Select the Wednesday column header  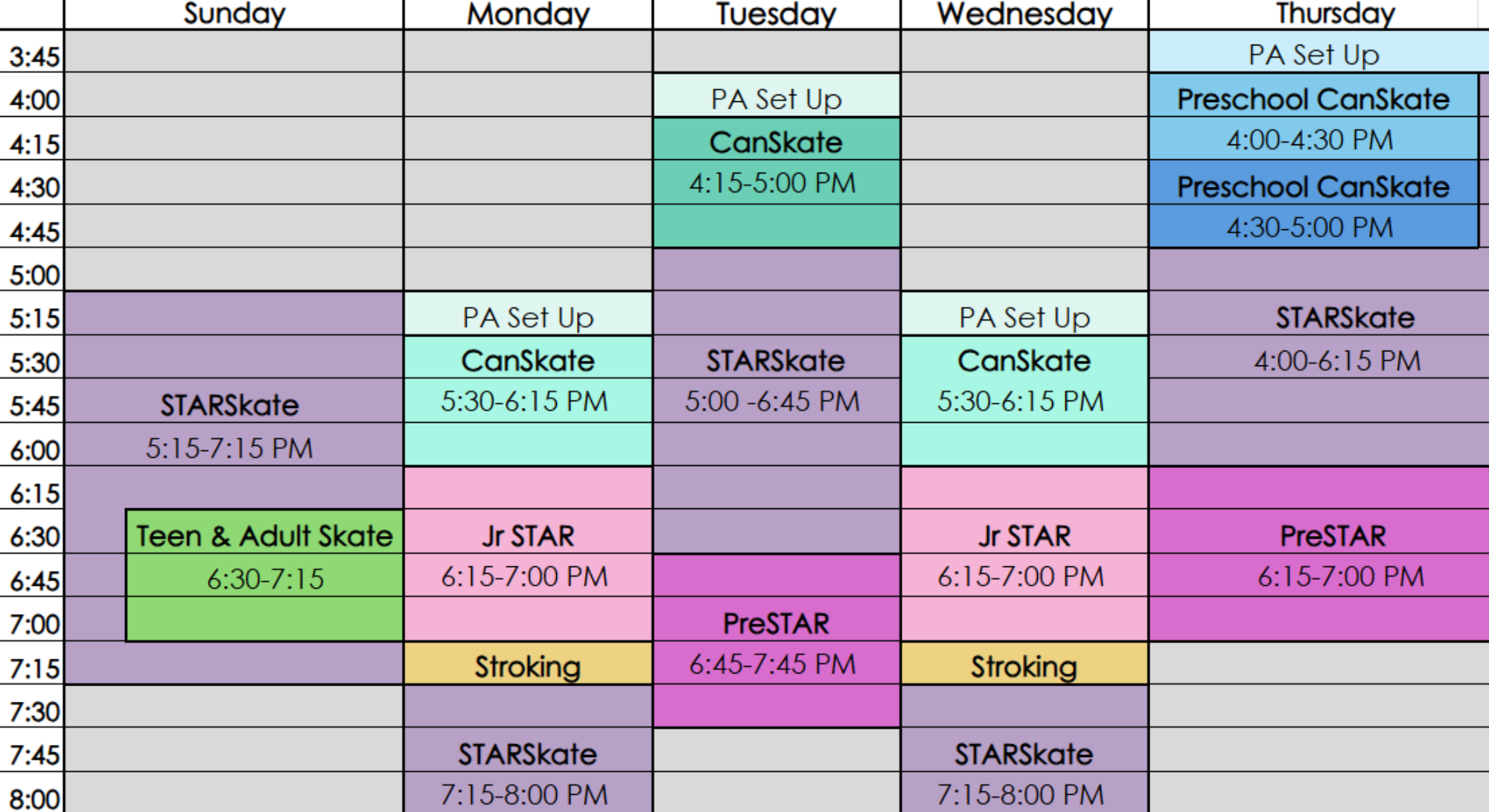1024,14
